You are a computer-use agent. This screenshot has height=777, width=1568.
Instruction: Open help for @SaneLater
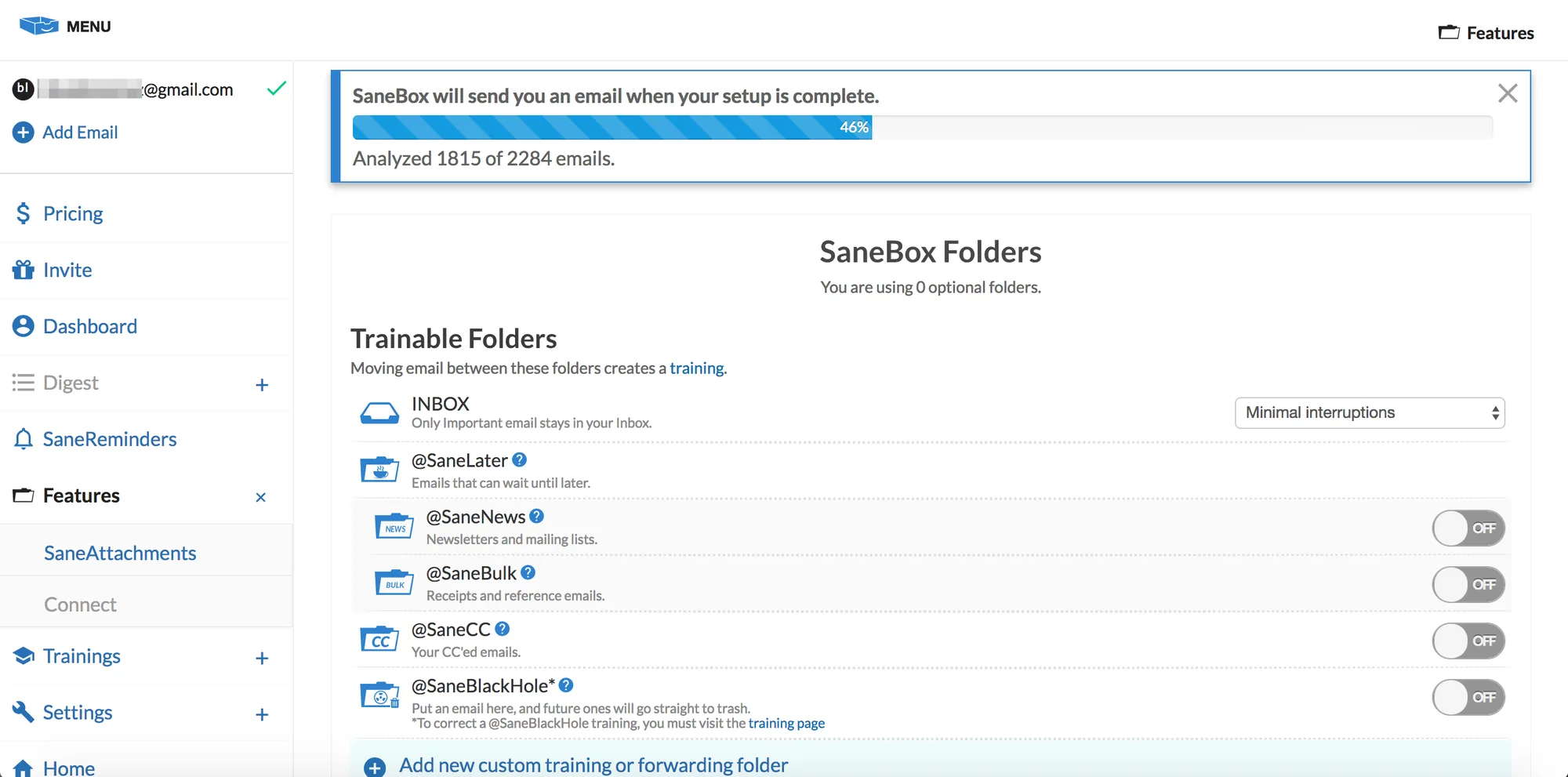click(x=519, y=459)
